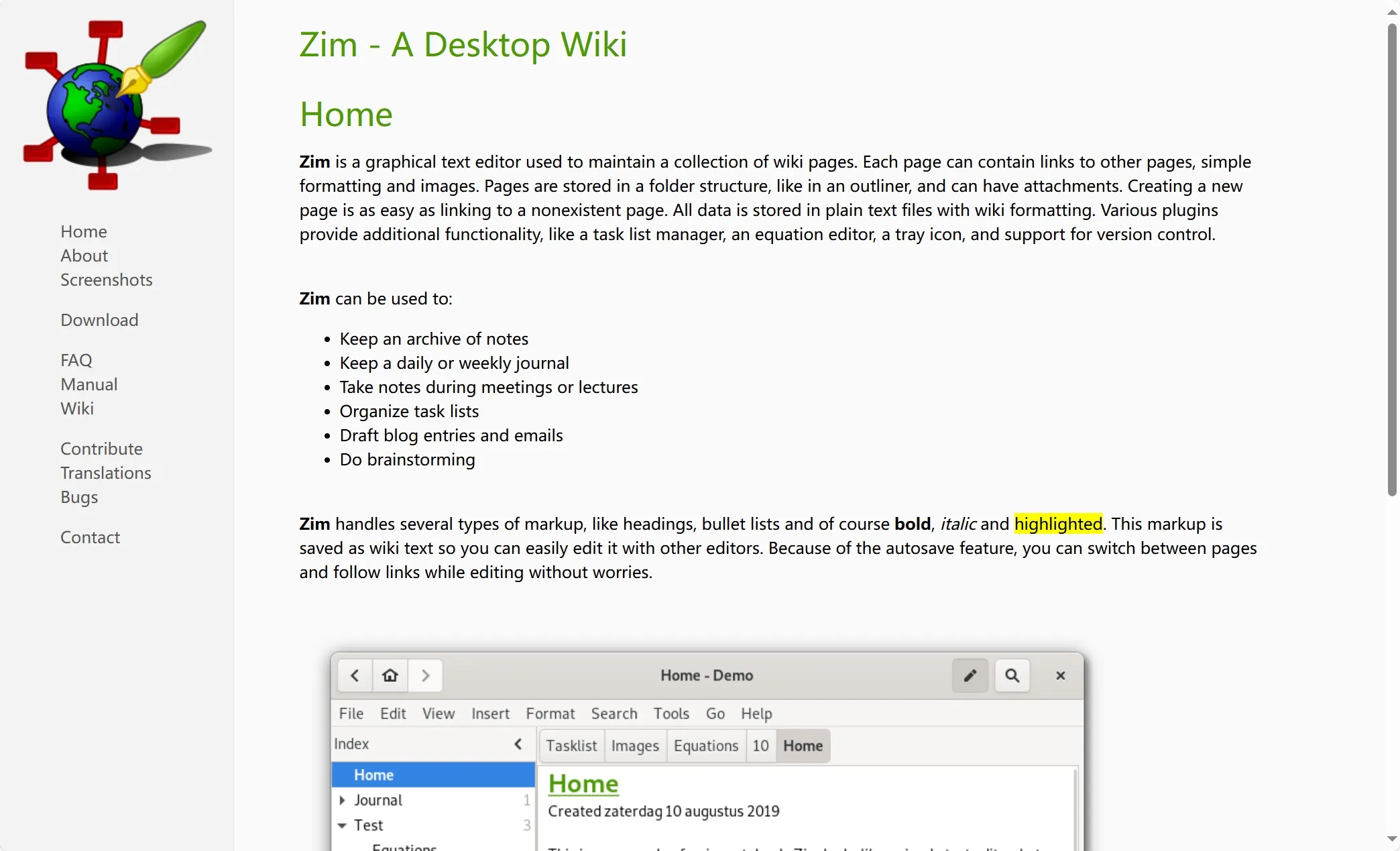This screenshot has width=1400, height=851.
Task: Click the Images tab in demo window
Action: point(635,745)
